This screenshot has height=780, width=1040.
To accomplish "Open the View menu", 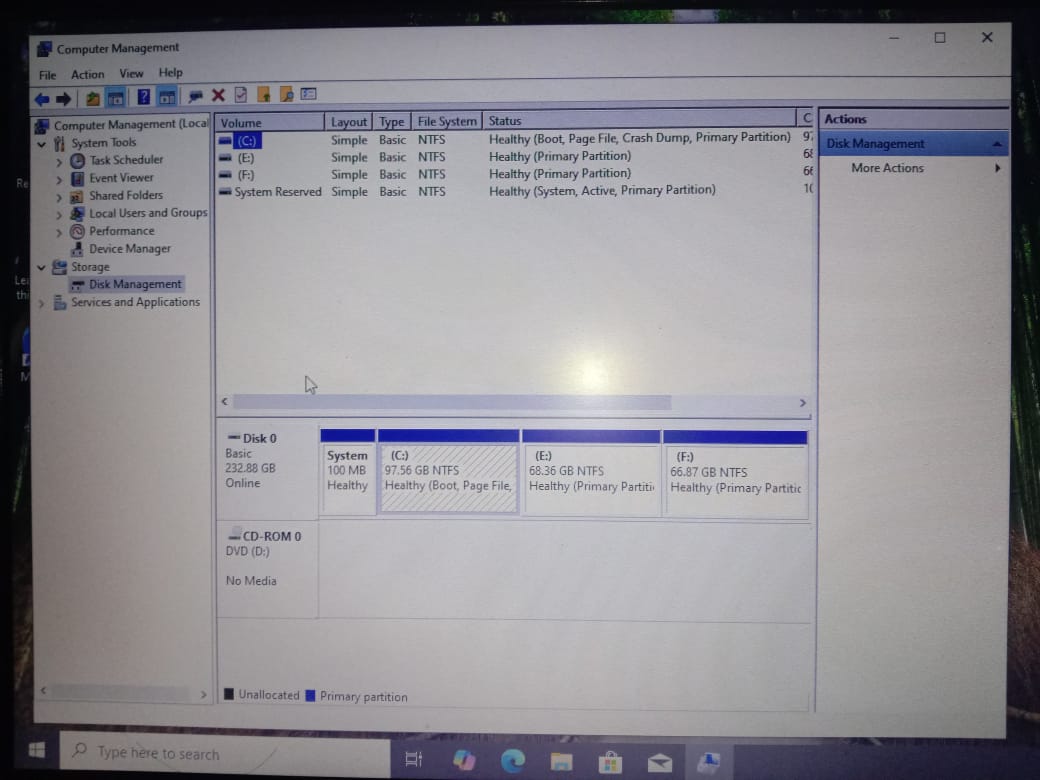I will tap(131, 73).
